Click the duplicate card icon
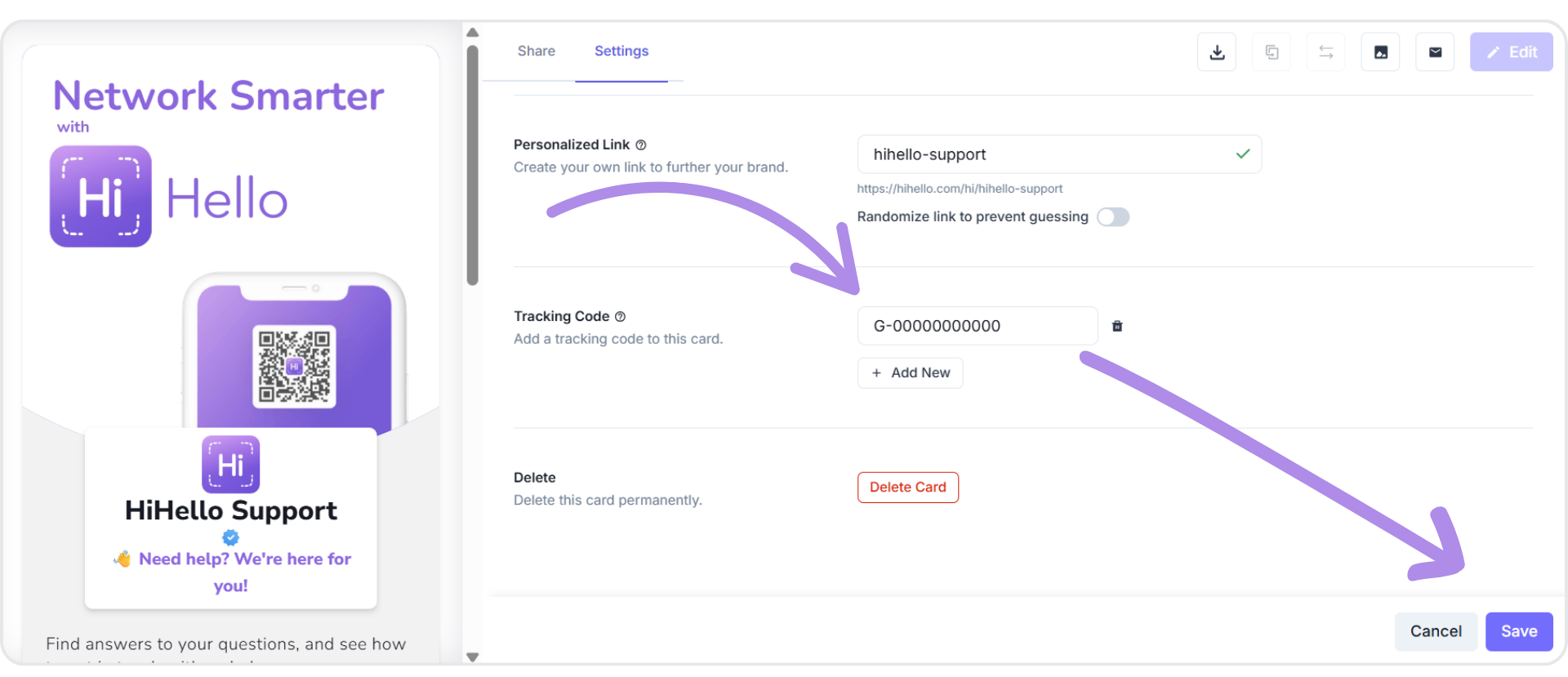Image resolution: width=1568 pixels, height=677 pixels. [x=1272, y=52]
